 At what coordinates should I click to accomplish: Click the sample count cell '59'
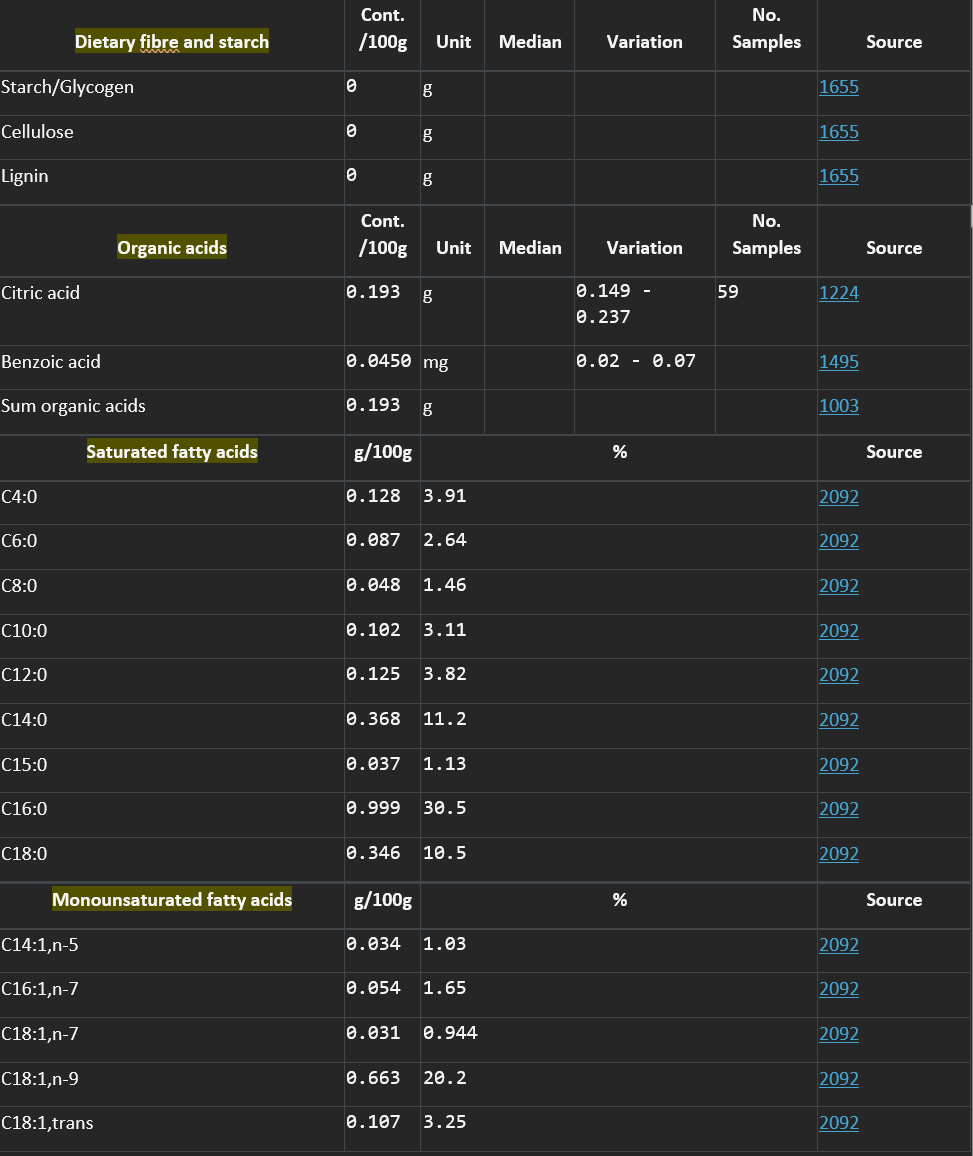[x=728, y=292]
